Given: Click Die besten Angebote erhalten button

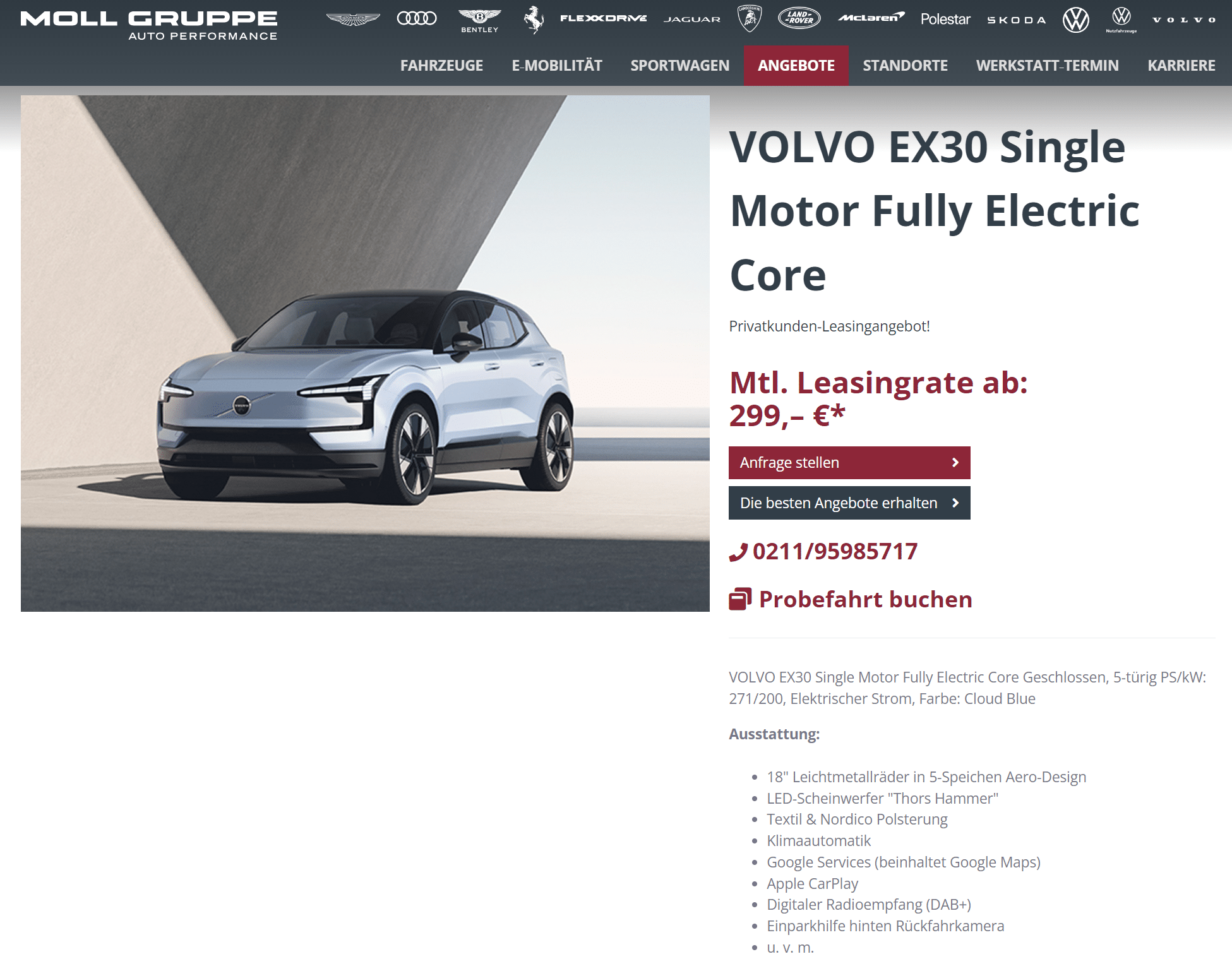Looking at the screenshot, I should (x=849, y=503).
